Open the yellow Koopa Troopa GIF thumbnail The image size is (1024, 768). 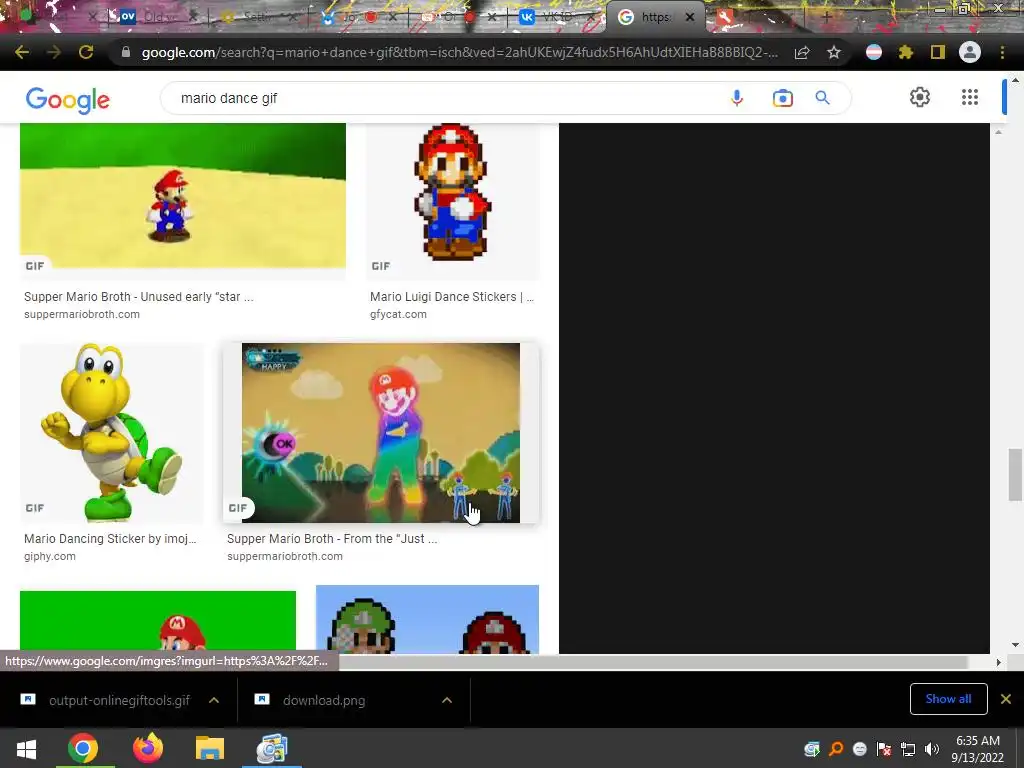click(112, 433)
